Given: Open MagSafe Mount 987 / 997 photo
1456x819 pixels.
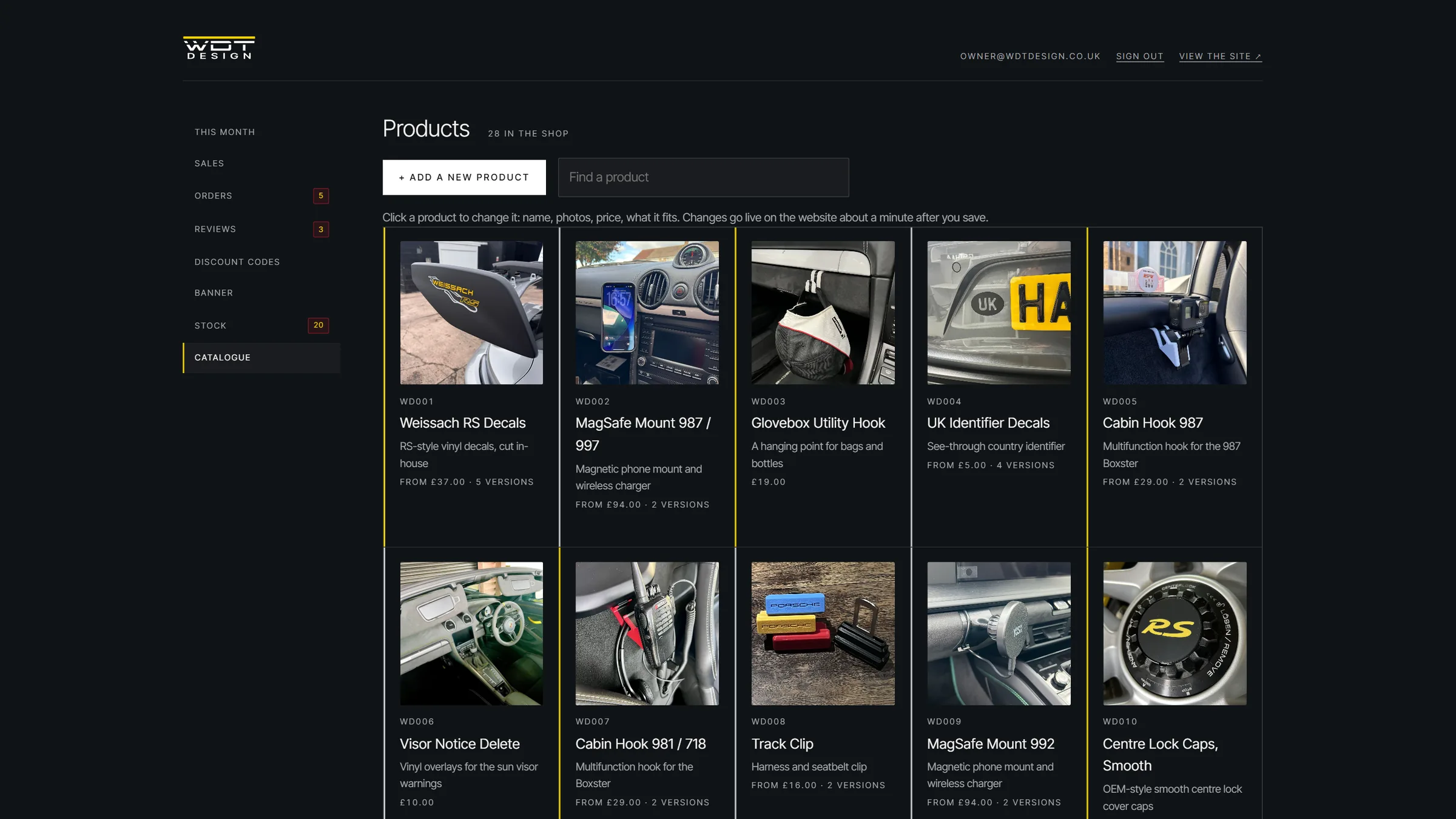Looking at the screenshot, I should click(x=647, y=312).
